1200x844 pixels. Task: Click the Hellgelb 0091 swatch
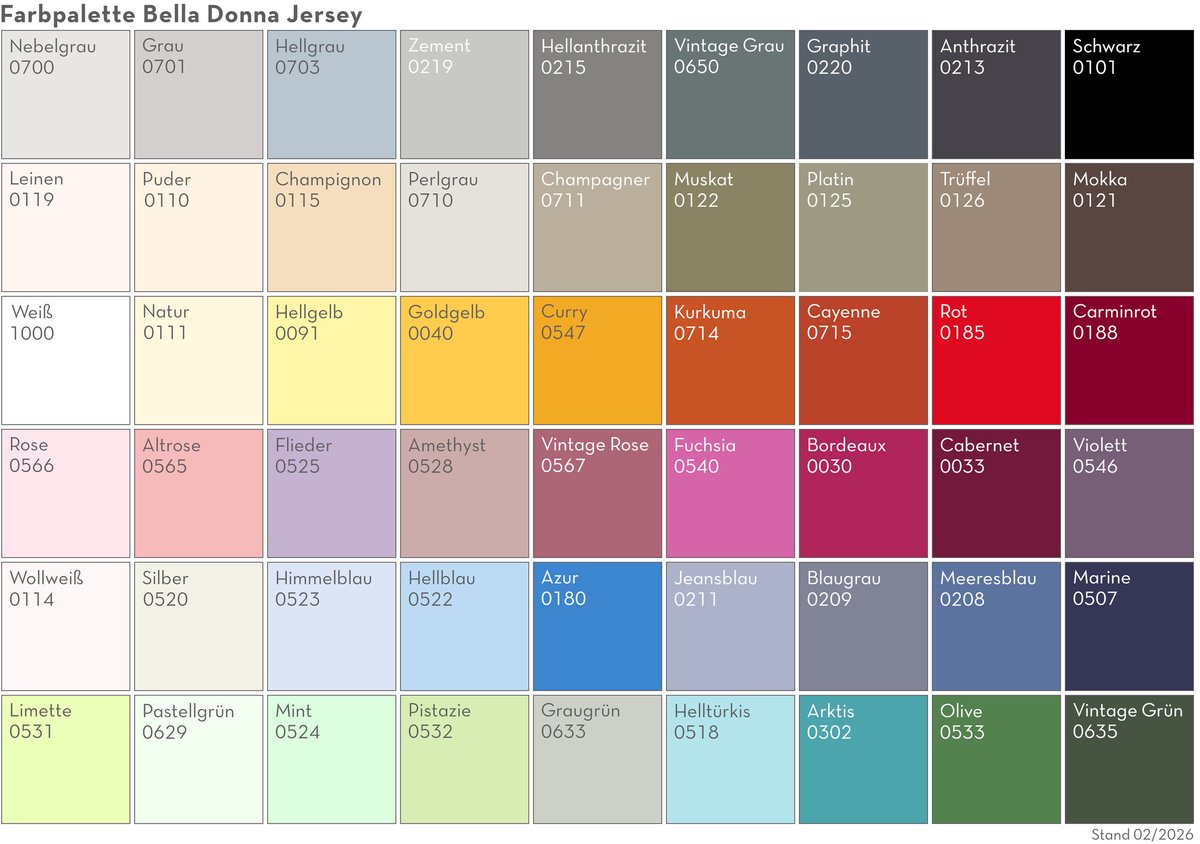tap(332, 360)
